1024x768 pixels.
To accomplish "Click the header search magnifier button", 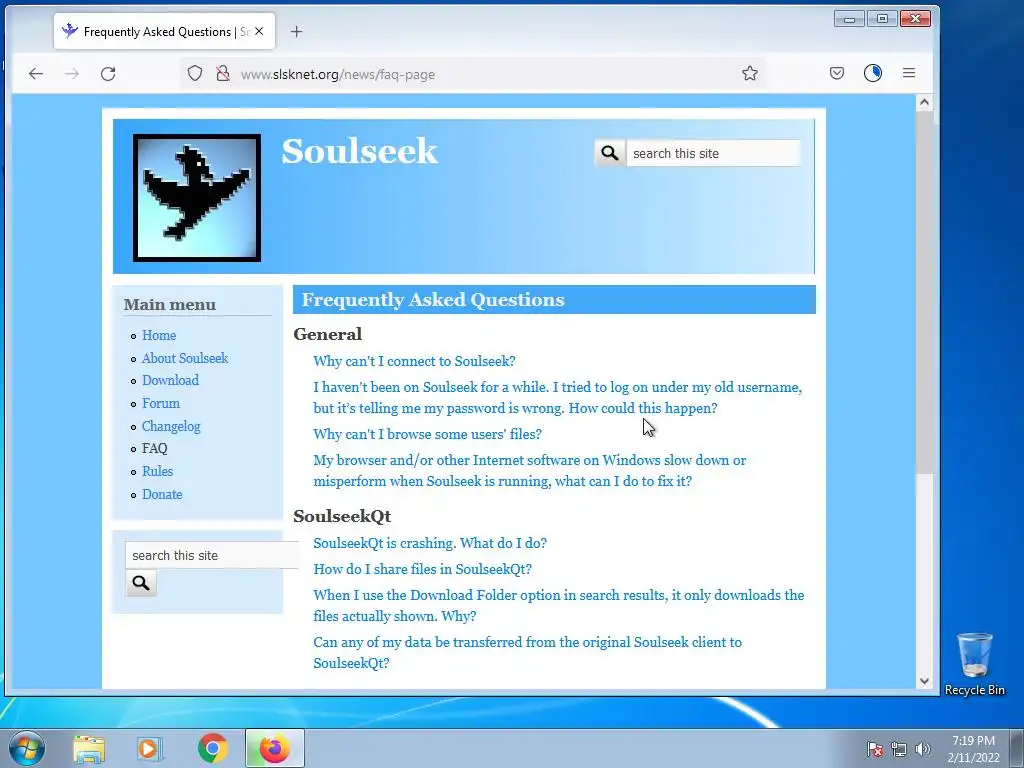I will pos(610,153).
